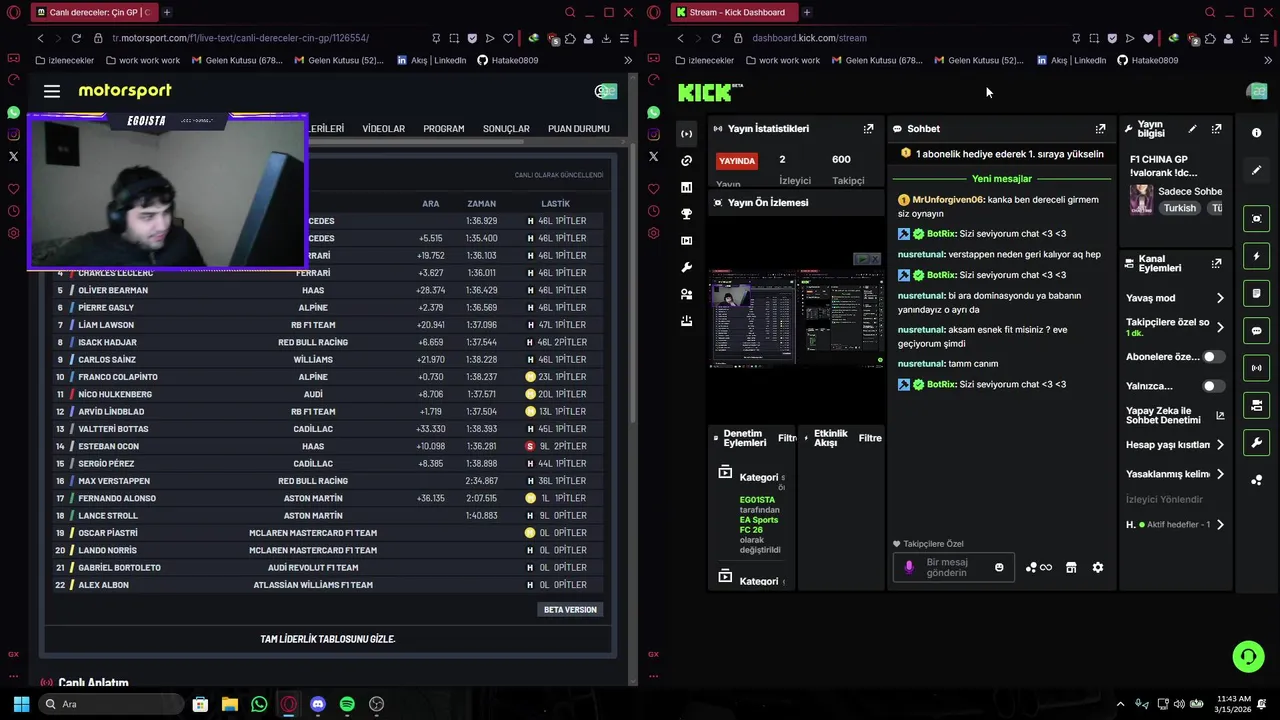Select the stream broadcast icon in Kick sidebar
1280x720 pixels.
686,133
